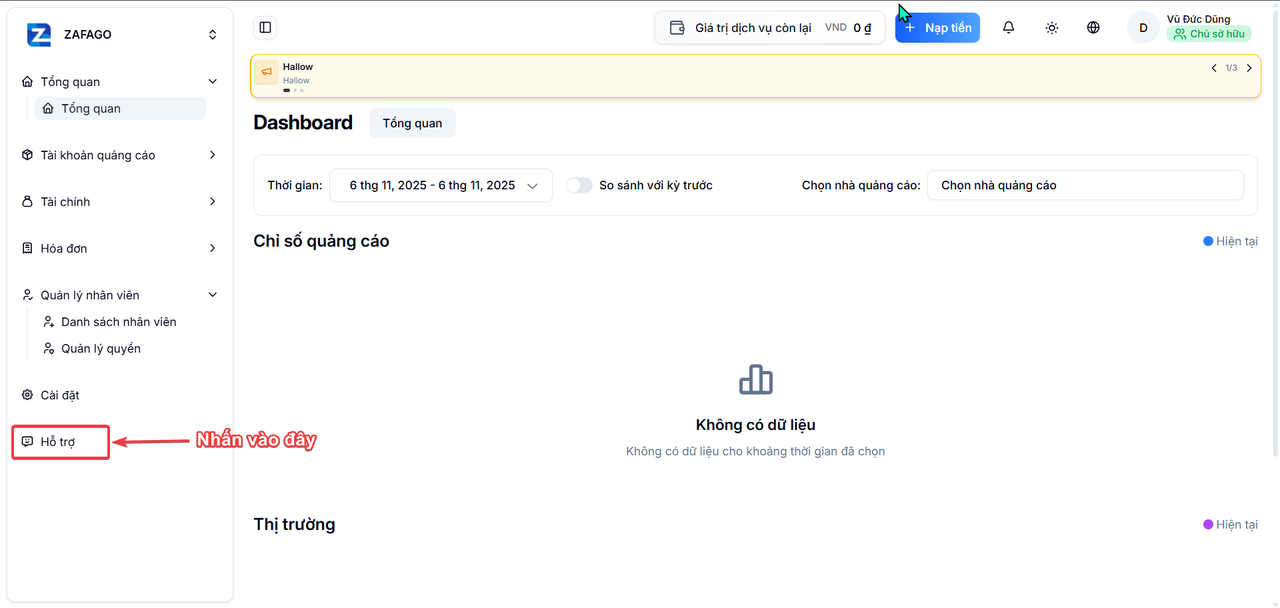Collapse the Tổng quan section chevron

212,82
